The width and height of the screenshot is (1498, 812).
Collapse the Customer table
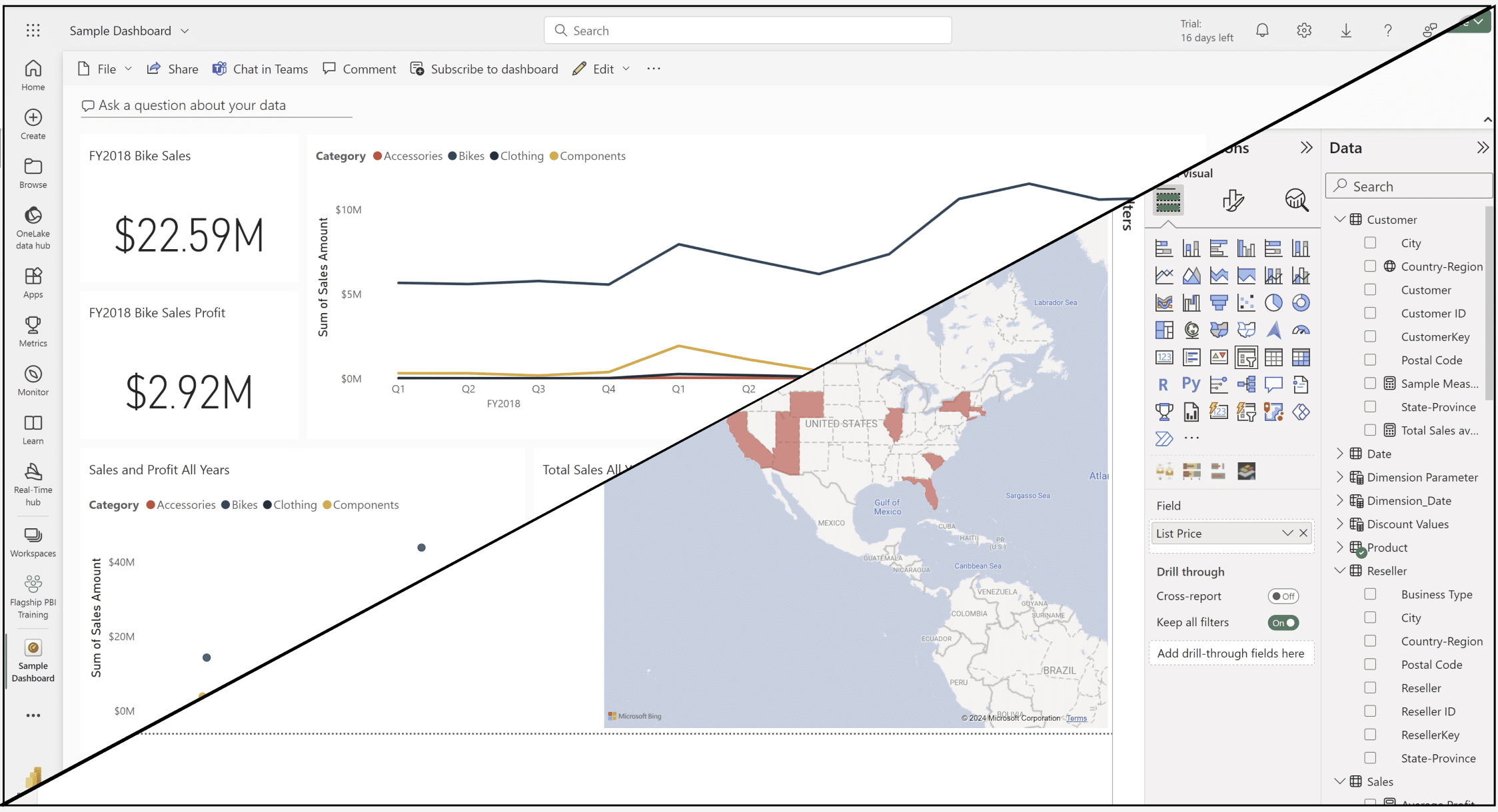coord(1340,218)
